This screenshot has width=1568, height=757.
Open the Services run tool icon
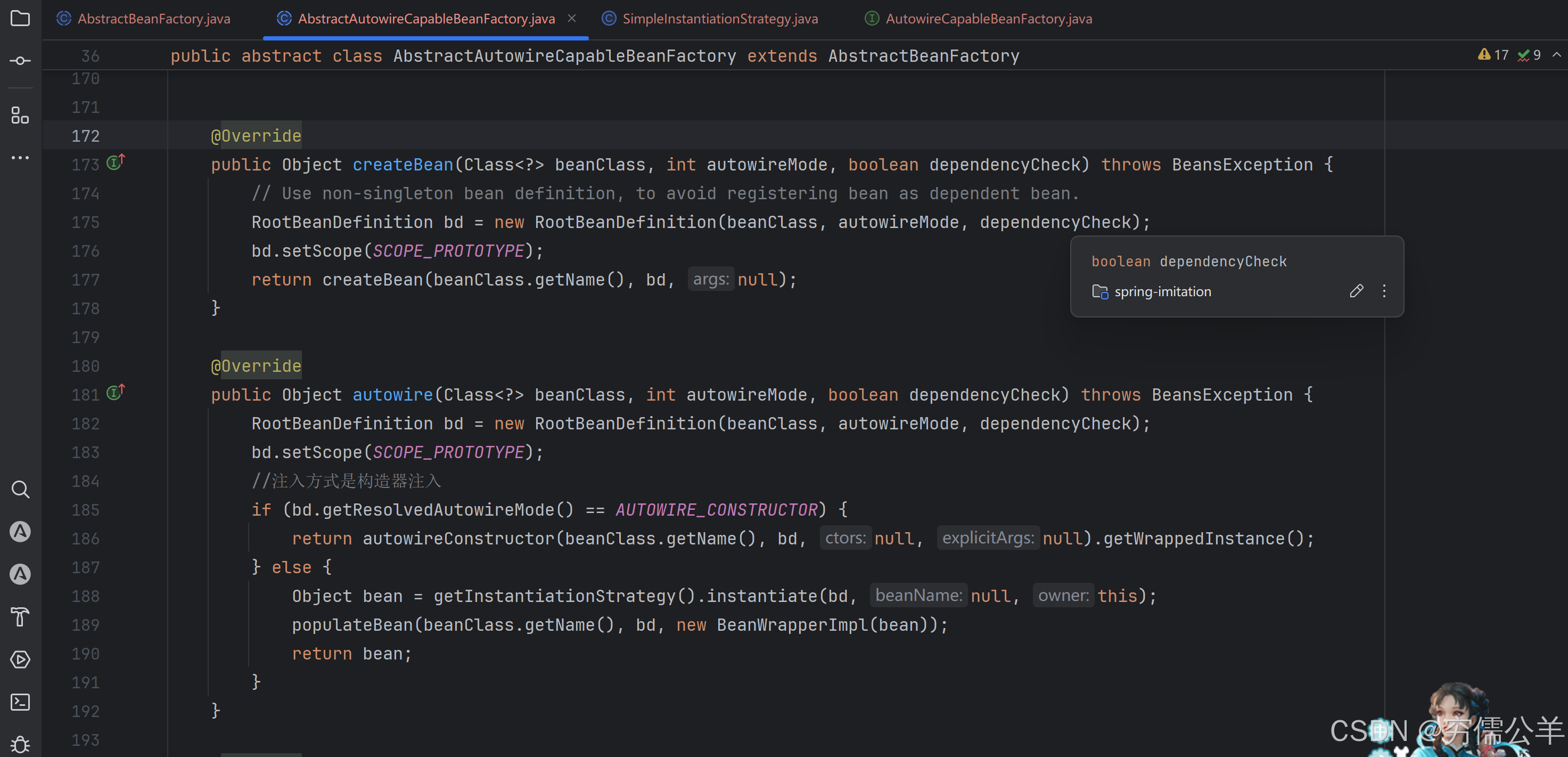point(20,660)
